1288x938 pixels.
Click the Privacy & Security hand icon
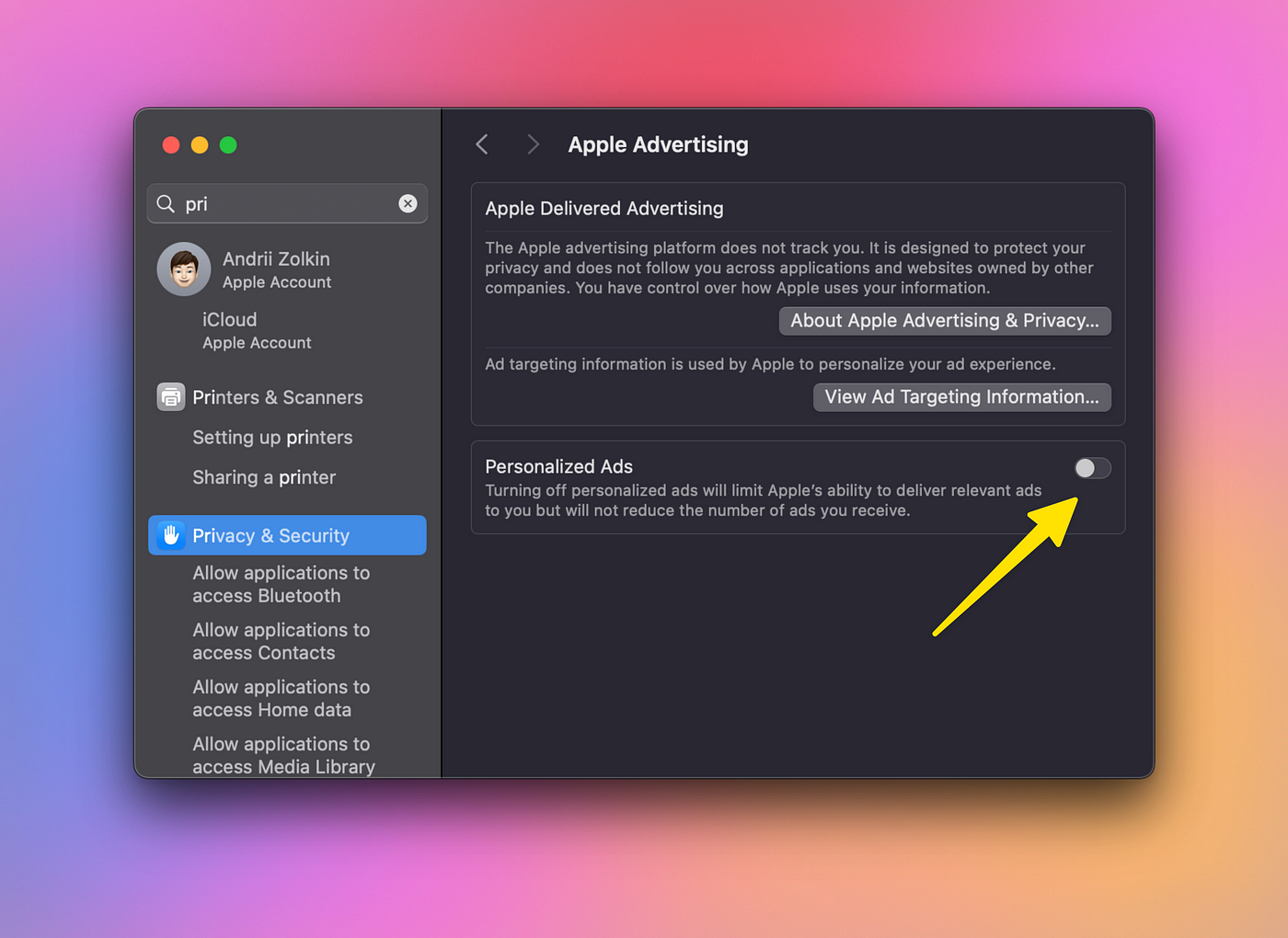coord(171,535)
